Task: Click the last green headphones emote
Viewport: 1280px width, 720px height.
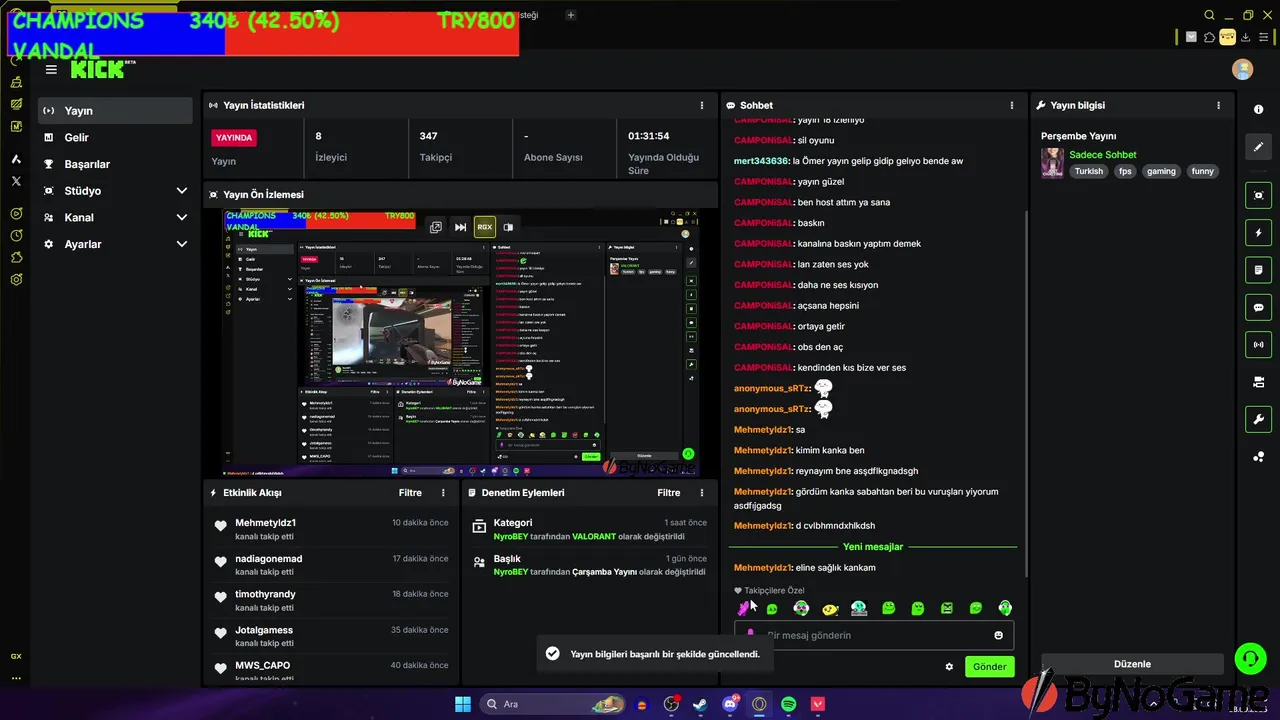Action: (x=1005, y=608)
